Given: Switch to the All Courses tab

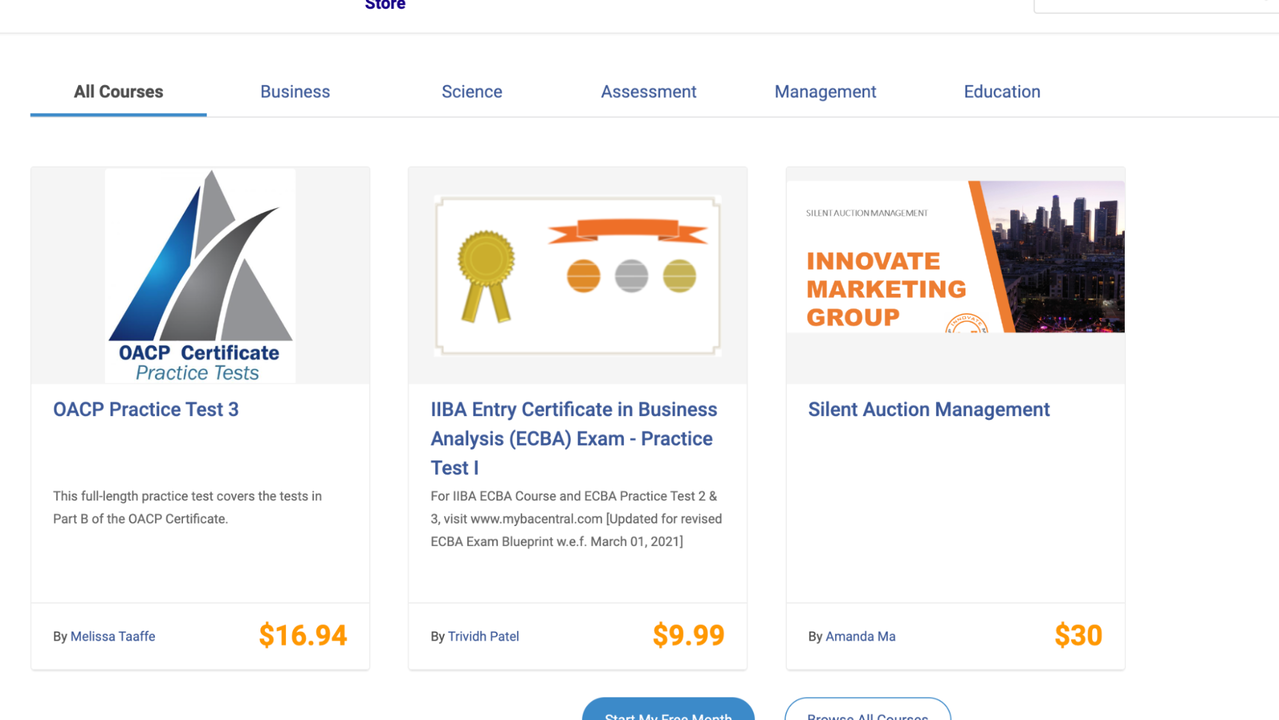Looking at the screenshot, I should [x=118, y=92].
